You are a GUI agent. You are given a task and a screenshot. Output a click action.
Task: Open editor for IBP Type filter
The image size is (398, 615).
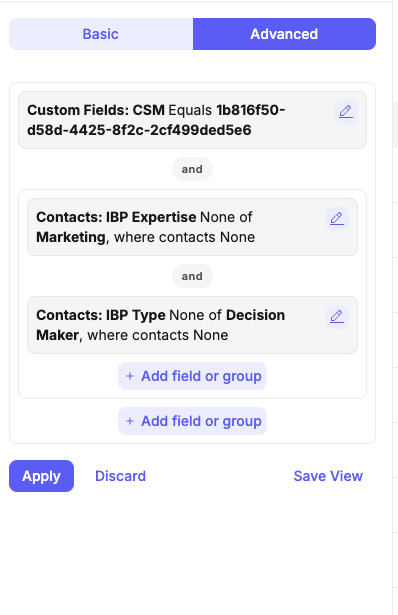(336, 317)
